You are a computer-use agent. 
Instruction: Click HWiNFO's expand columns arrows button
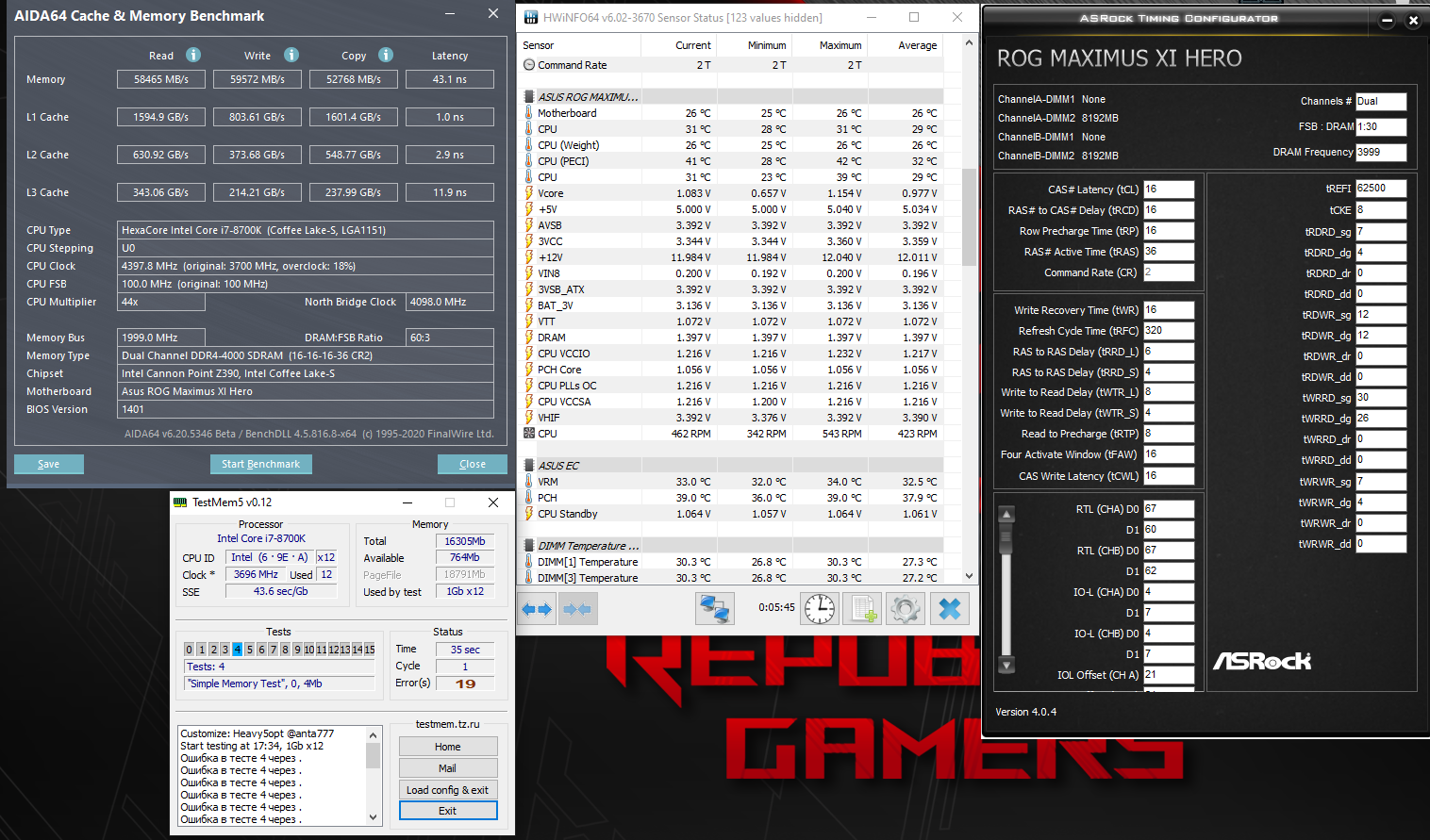point(537,609)
